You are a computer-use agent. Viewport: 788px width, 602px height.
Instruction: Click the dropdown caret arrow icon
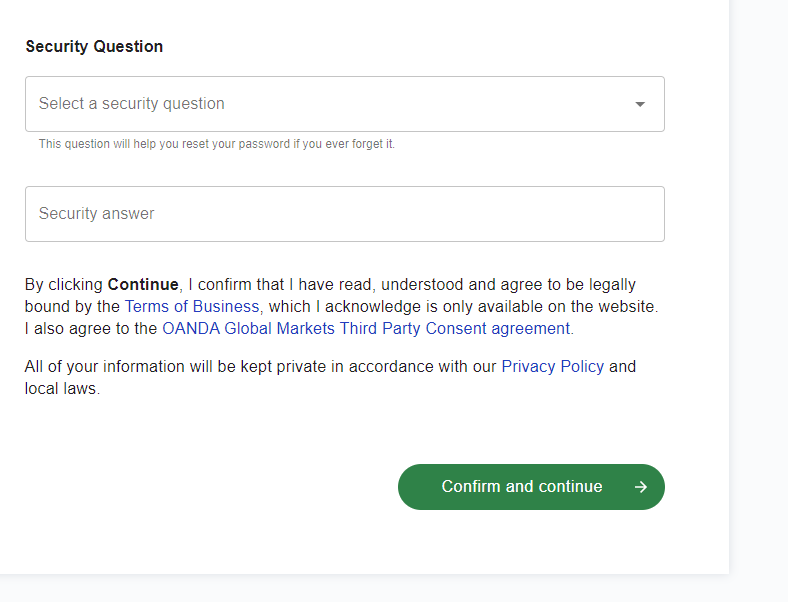point(640,104)
